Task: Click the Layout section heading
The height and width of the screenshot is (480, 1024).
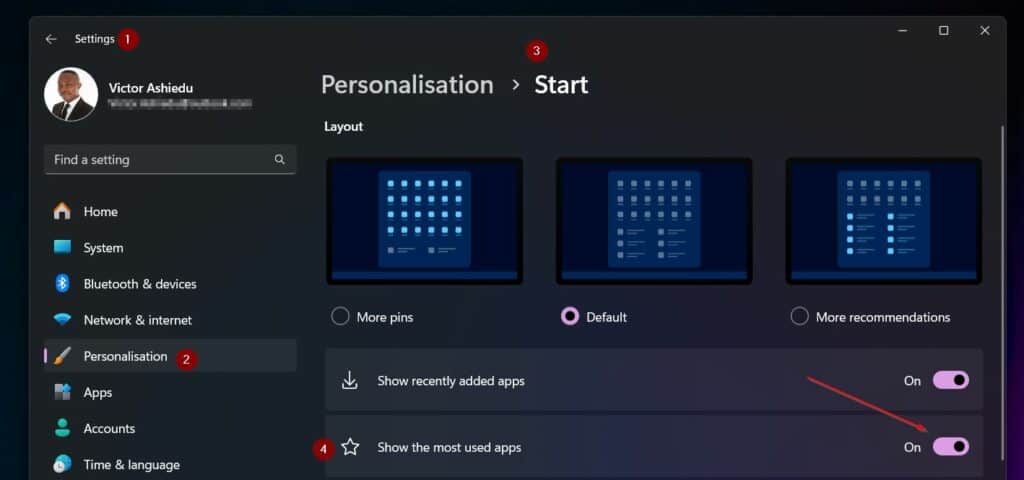Action: click(344, 127)
